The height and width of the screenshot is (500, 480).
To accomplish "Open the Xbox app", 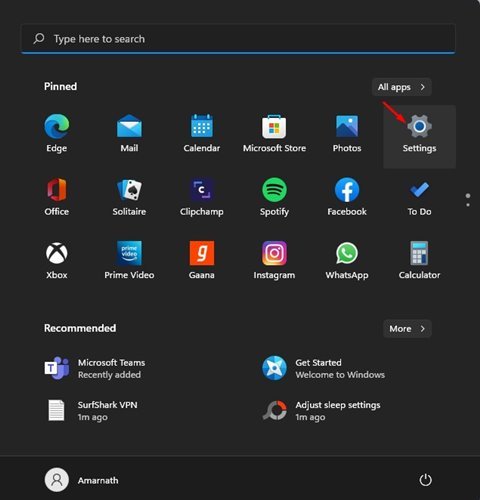I will [x=57, y=253].
